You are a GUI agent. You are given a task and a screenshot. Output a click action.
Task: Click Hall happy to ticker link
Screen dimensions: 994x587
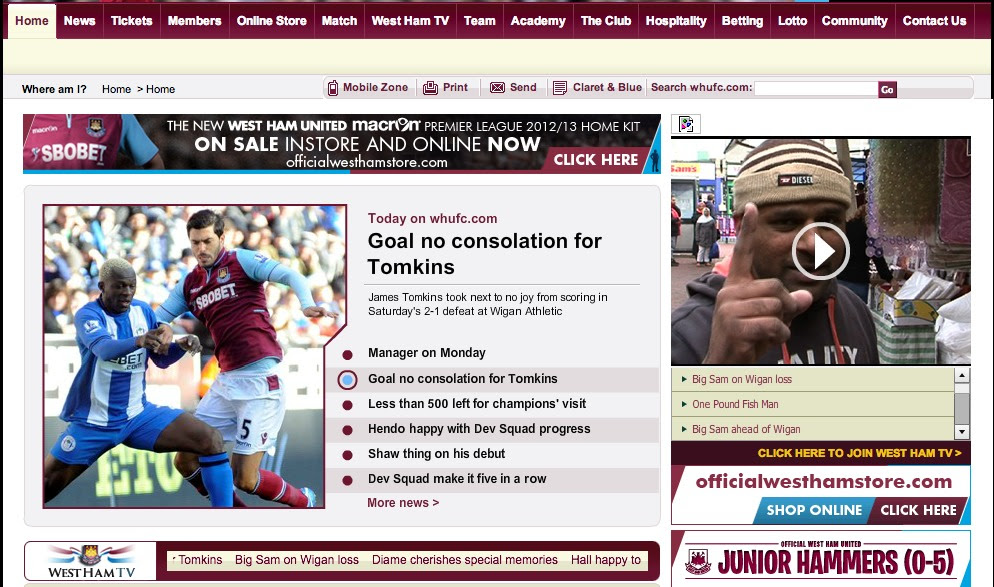(x=606, y=560)
